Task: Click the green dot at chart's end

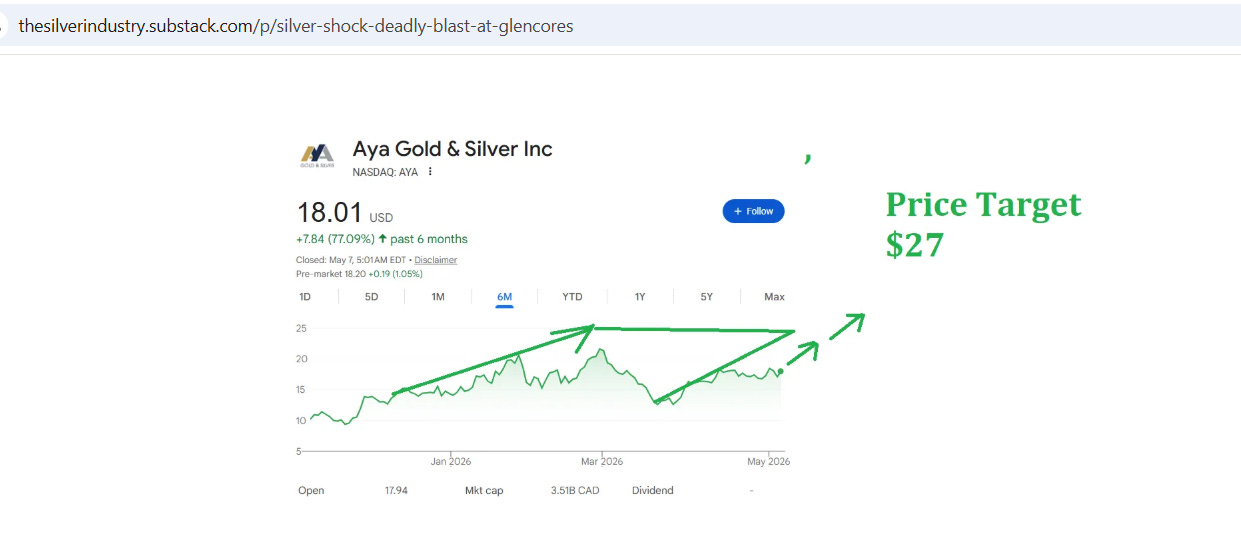Action: [x=780, y=371]
